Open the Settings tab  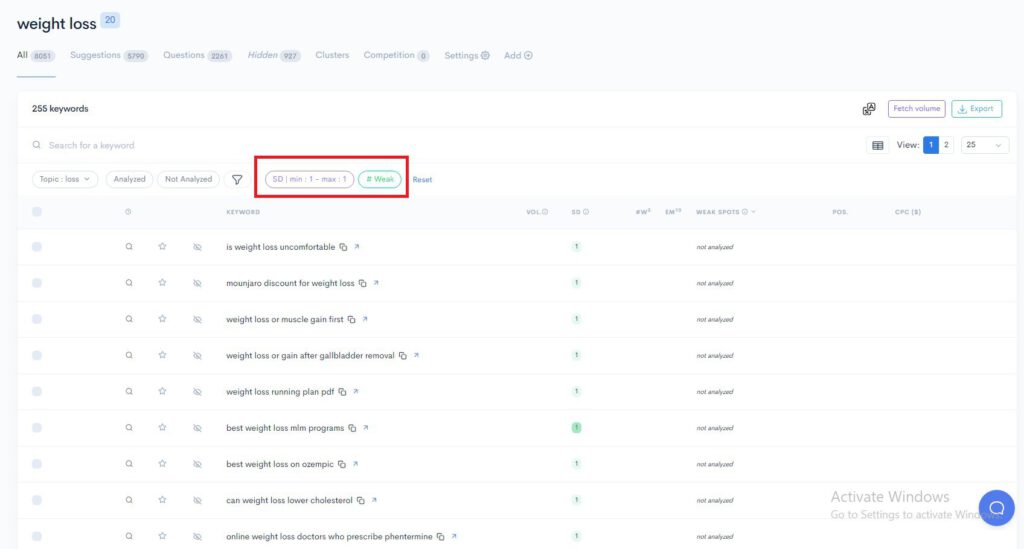coord(467,55)
